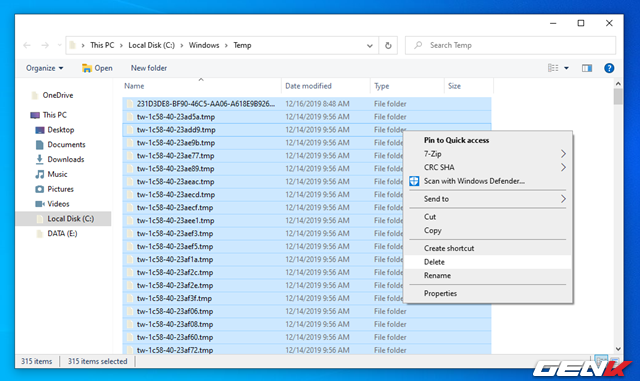Click the This PC monitor icon in the sidebar

click(35, 115)
